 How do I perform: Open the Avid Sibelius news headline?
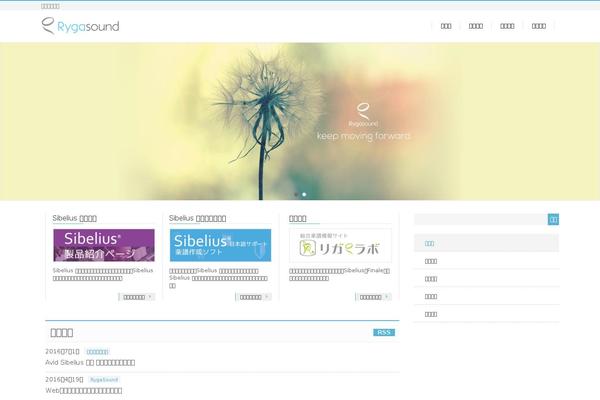[x=90, y=362]
